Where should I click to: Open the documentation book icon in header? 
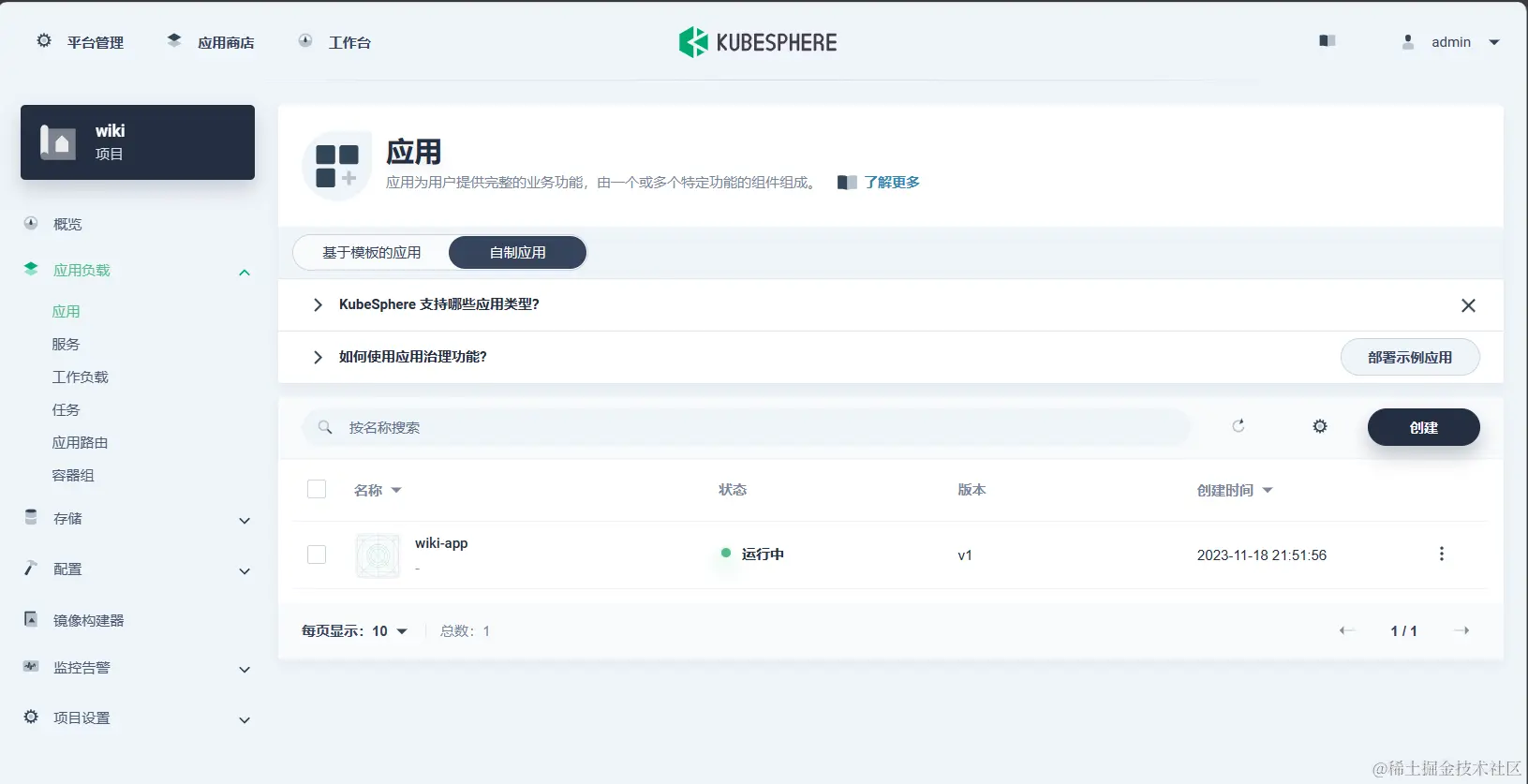(1327, 41)
